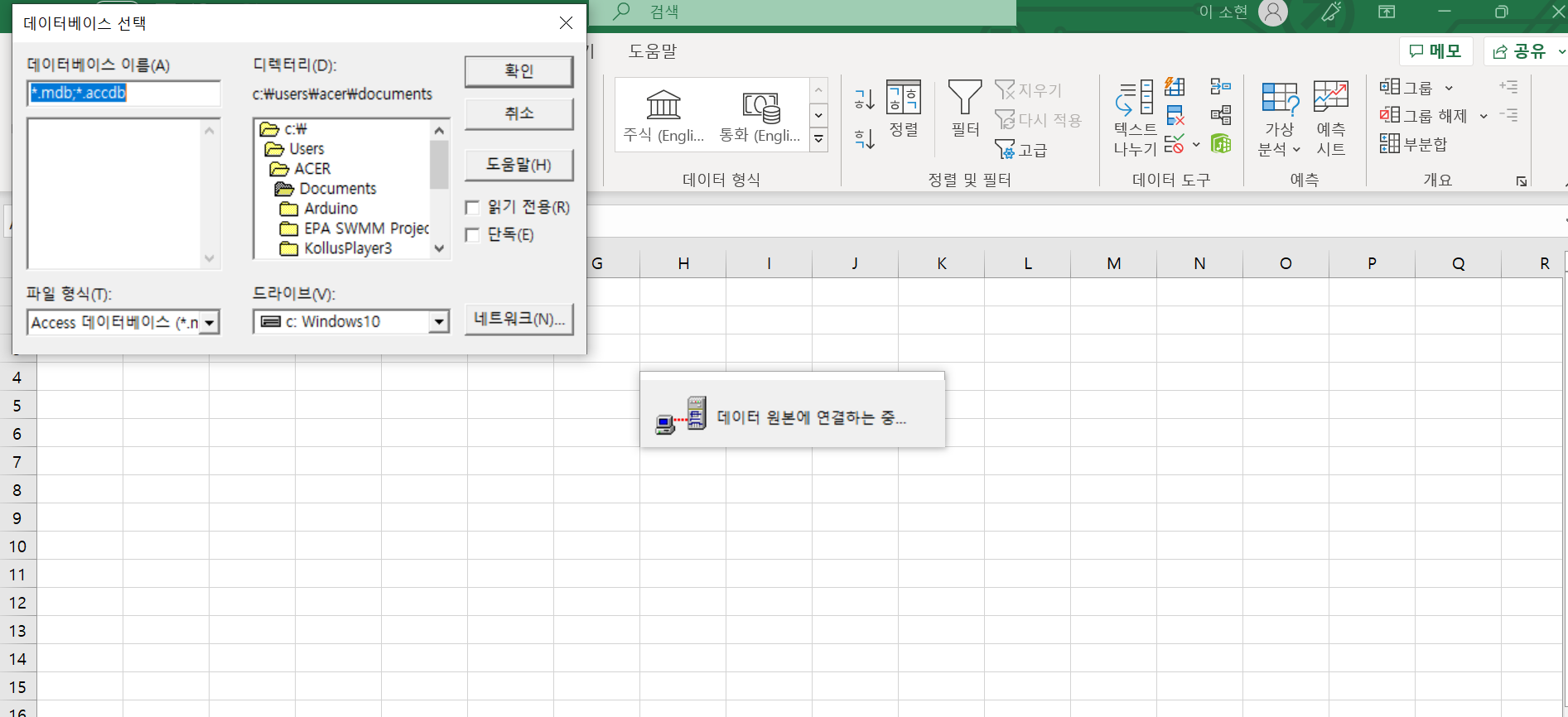Screen dimensions: 1568x717
Task: Select the Arduino folder in directory list
Action: [330, 209]
